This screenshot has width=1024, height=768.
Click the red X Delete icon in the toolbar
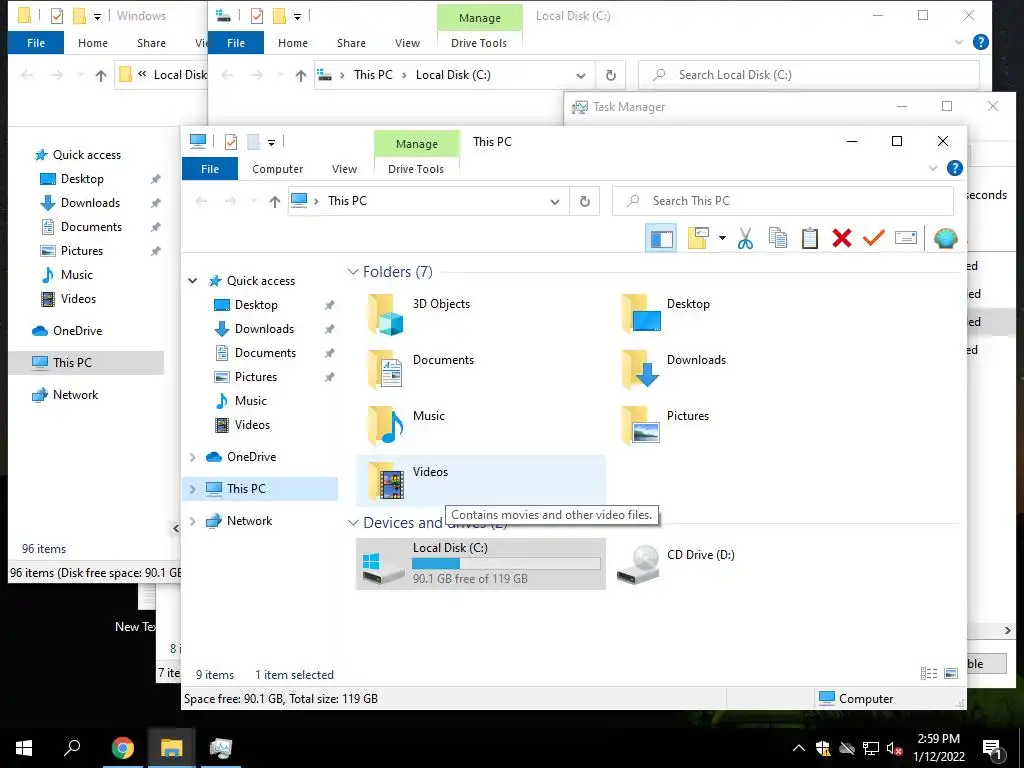842,238
